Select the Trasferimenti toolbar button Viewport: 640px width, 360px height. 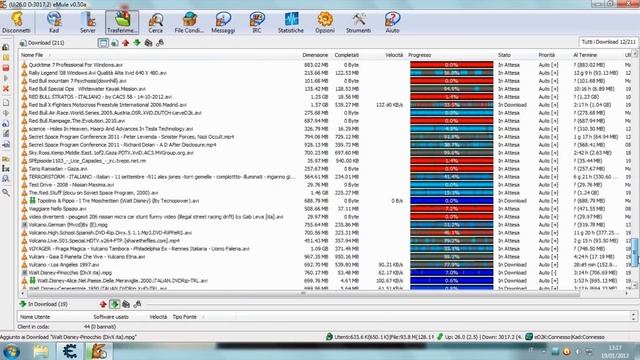click(x=122, y=22)
